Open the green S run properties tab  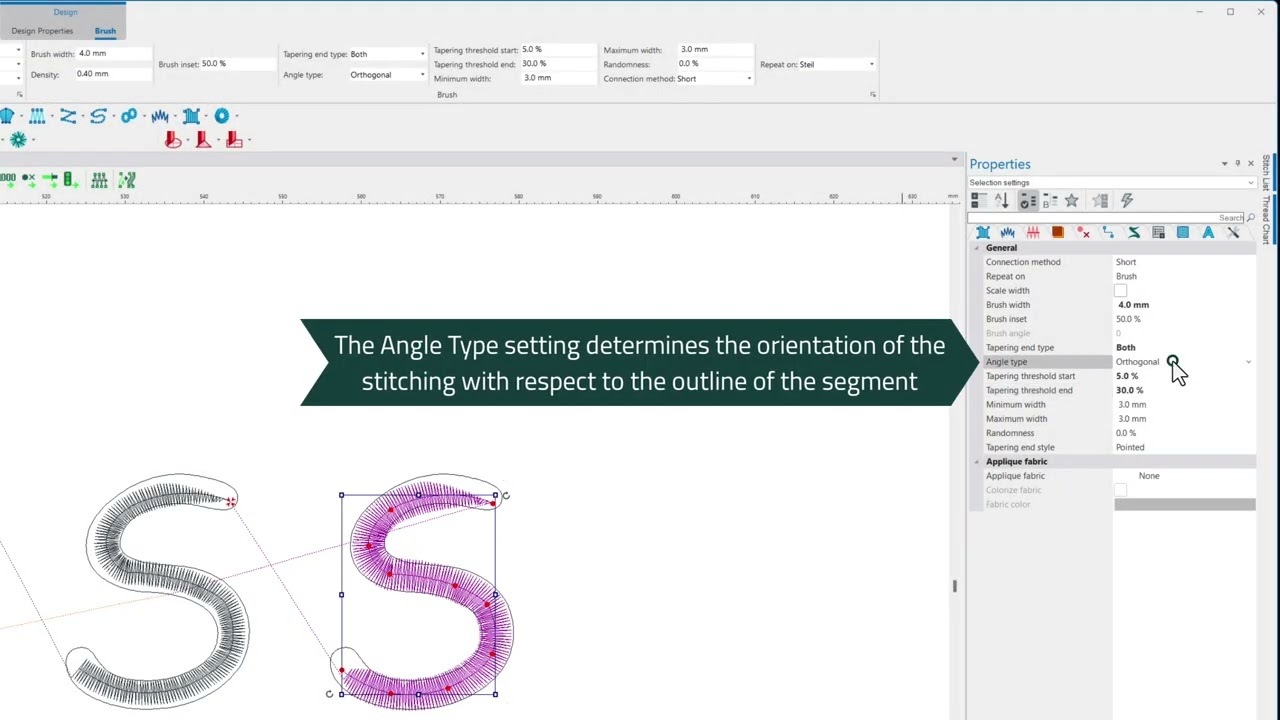(x=1134, y=232)
